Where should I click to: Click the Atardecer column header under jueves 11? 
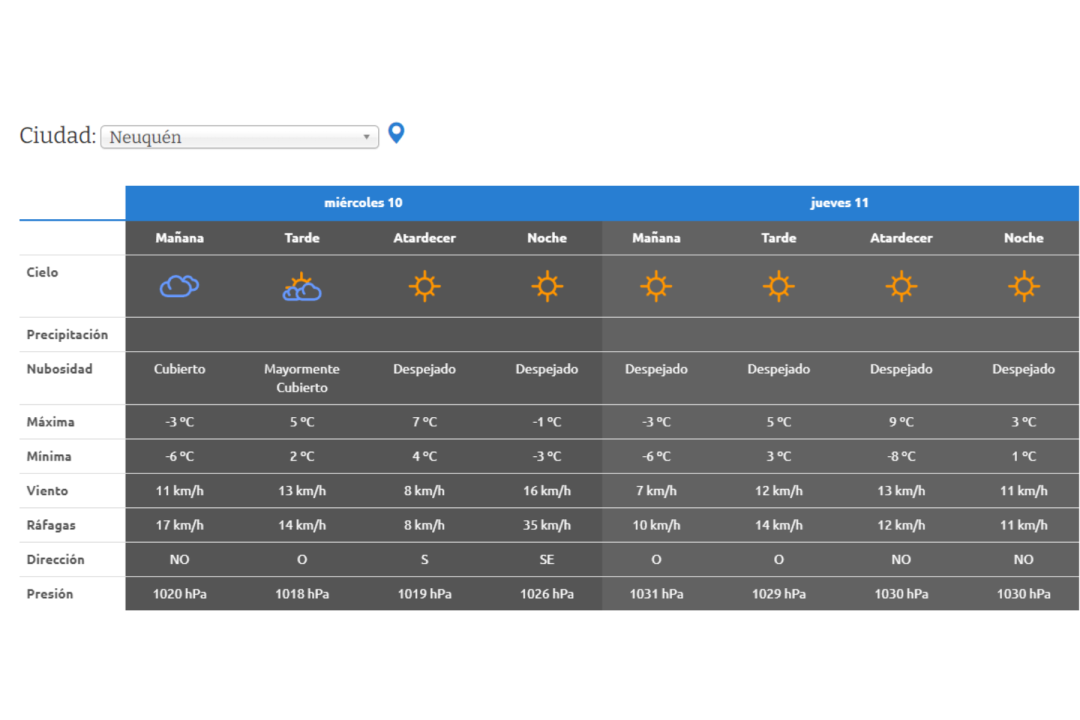point(901,238)
